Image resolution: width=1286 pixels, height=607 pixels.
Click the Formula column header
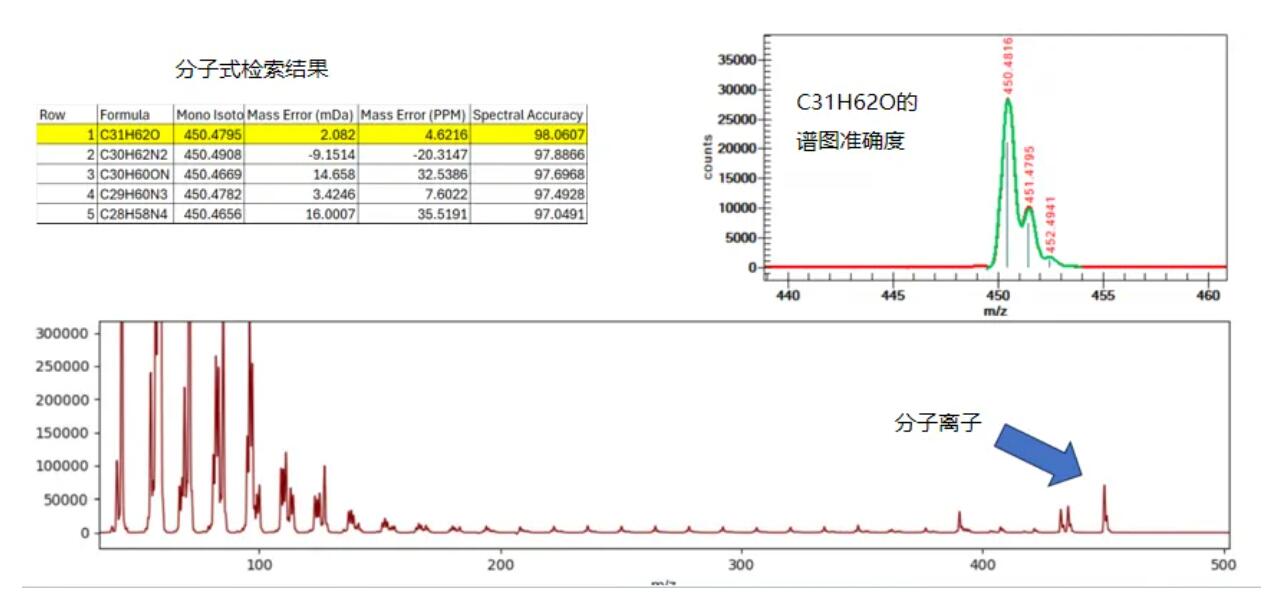(x=124, y=115)
